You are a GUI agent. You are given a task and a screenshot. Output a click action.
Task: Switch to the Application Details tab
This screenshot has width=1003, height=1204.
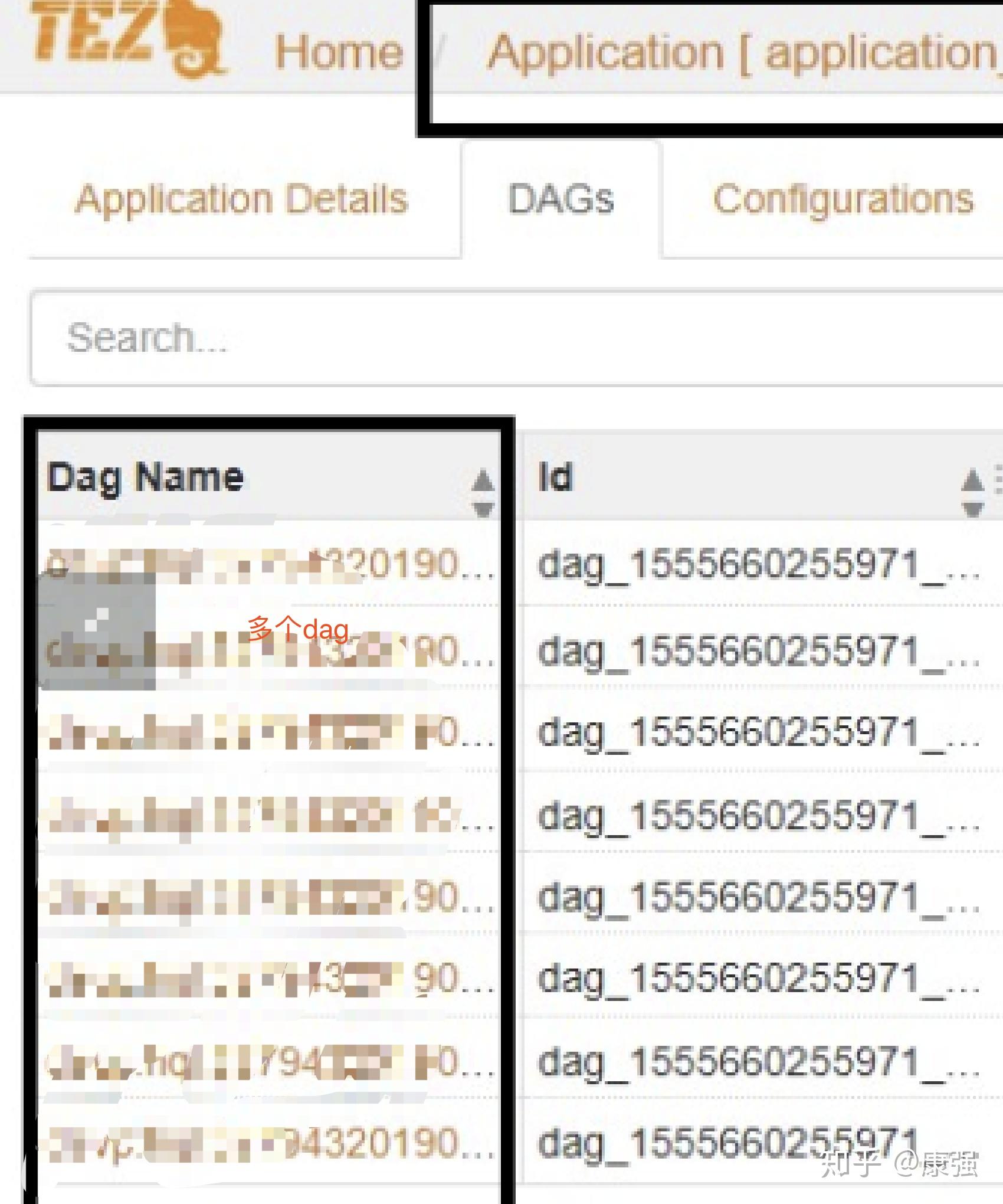click(242, 199)
